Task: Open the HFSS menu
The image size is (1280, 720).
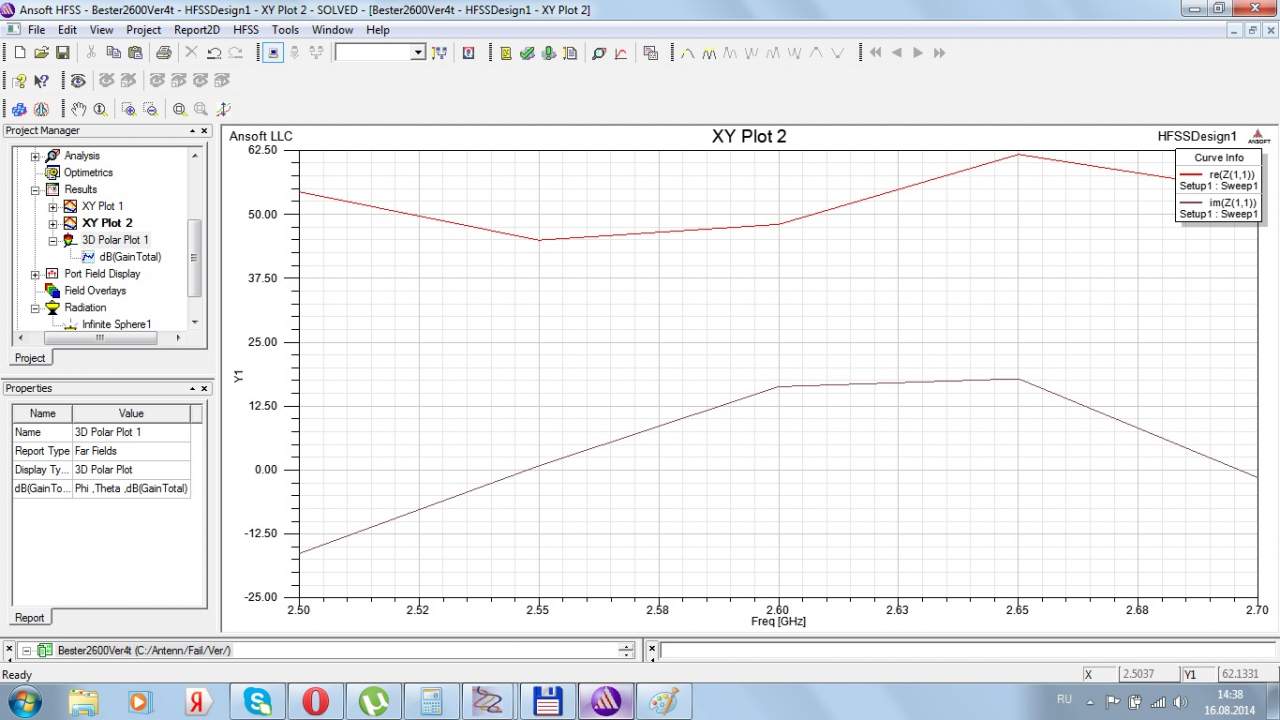Action: (246, 30)
